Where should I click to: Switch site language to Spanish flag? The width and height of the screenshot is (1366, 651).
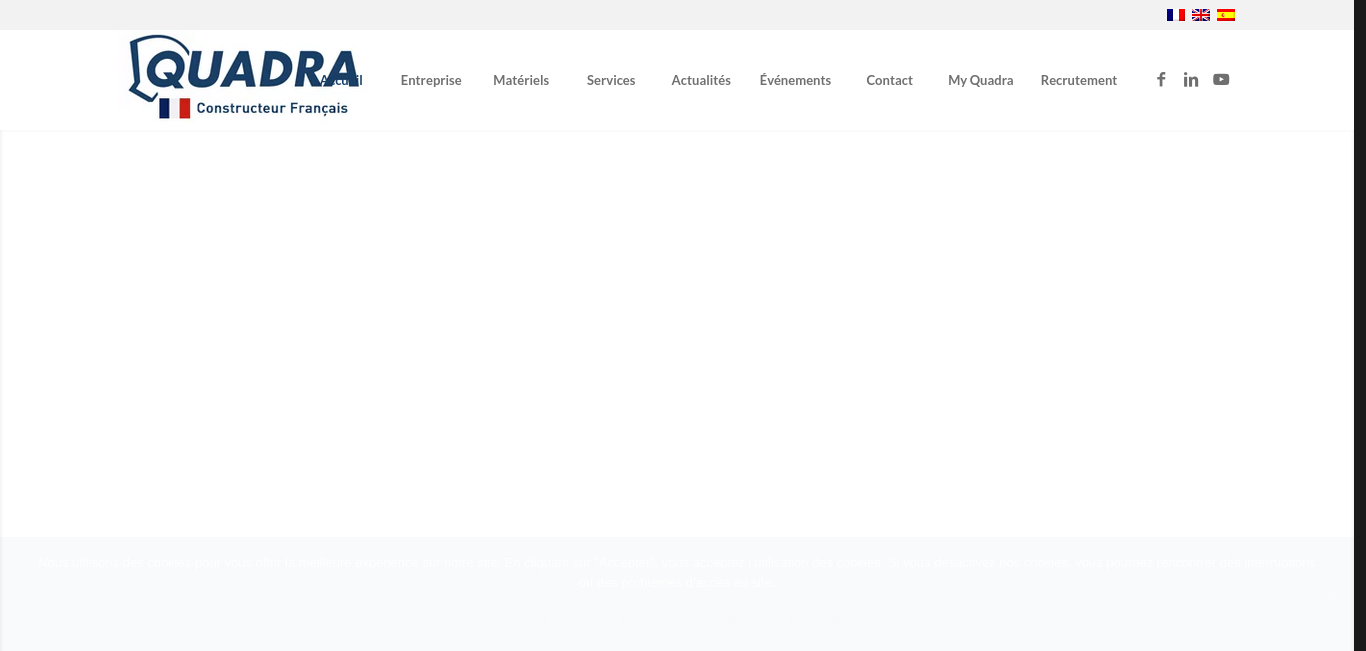point(1226,15)
